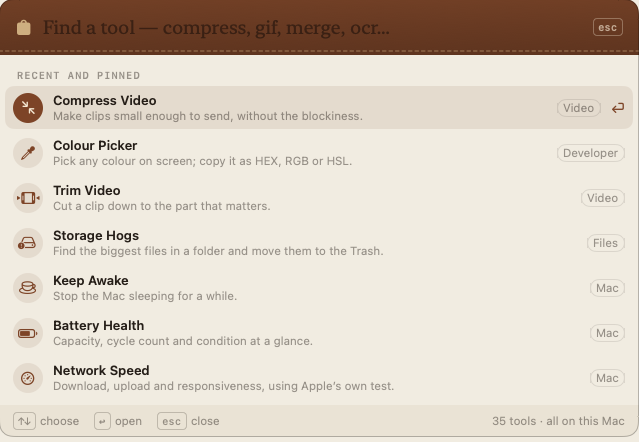
Task: Click the Files tag on Storage Hogs
Action: click(605, 243)
